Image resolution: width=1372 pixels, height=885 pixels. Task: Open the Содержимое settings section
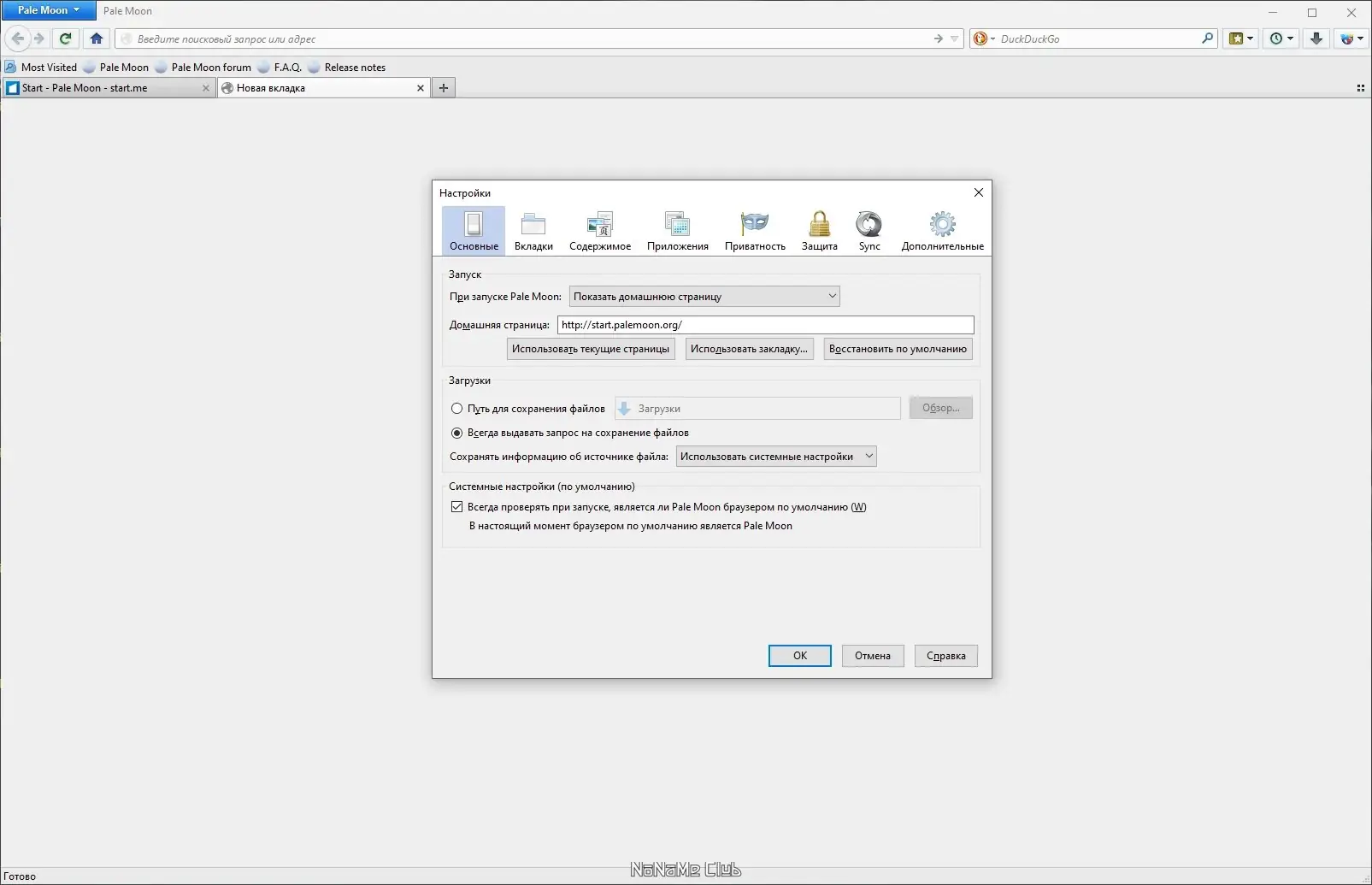[x=600, y=231]
